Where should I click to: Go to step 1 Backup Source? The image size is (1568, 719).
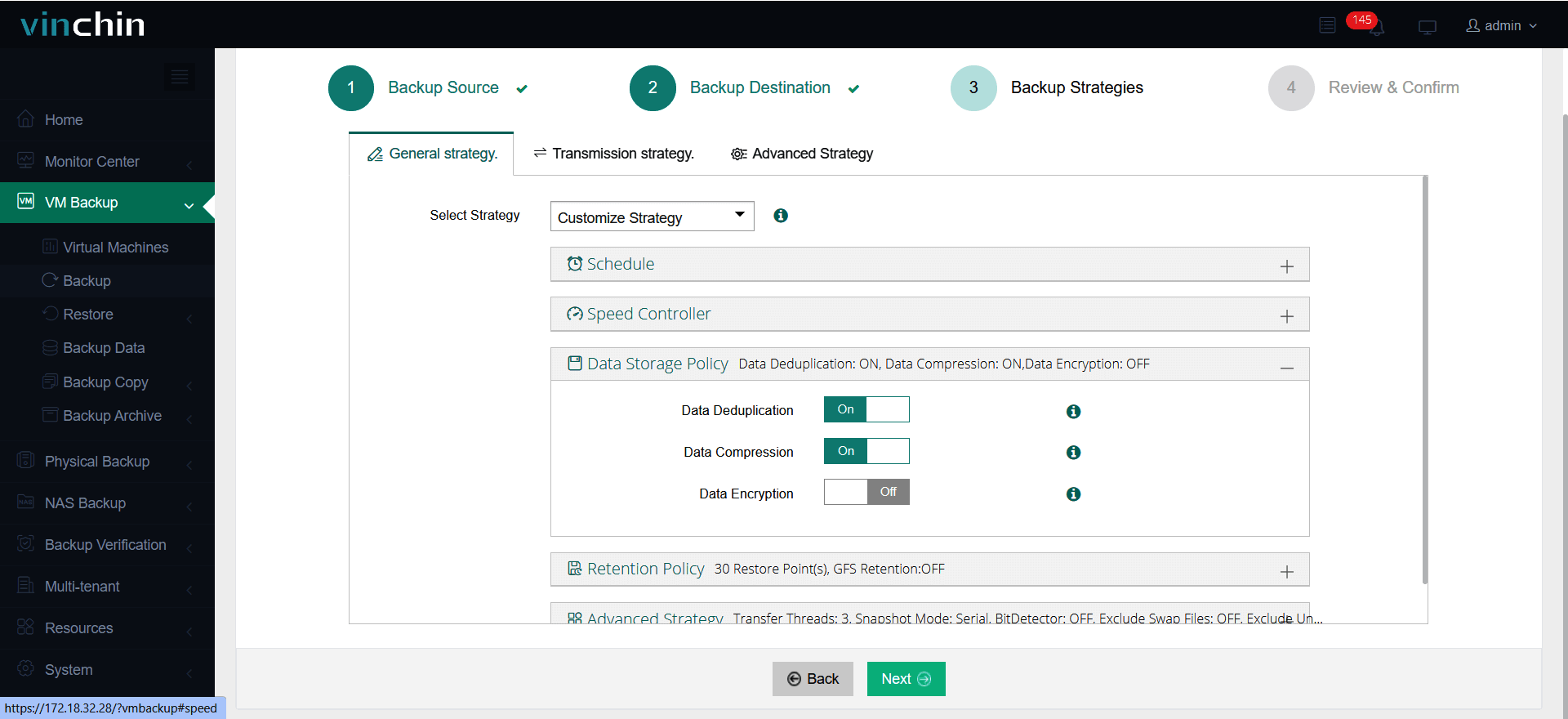pyautogui.click(x=428, y=87)
